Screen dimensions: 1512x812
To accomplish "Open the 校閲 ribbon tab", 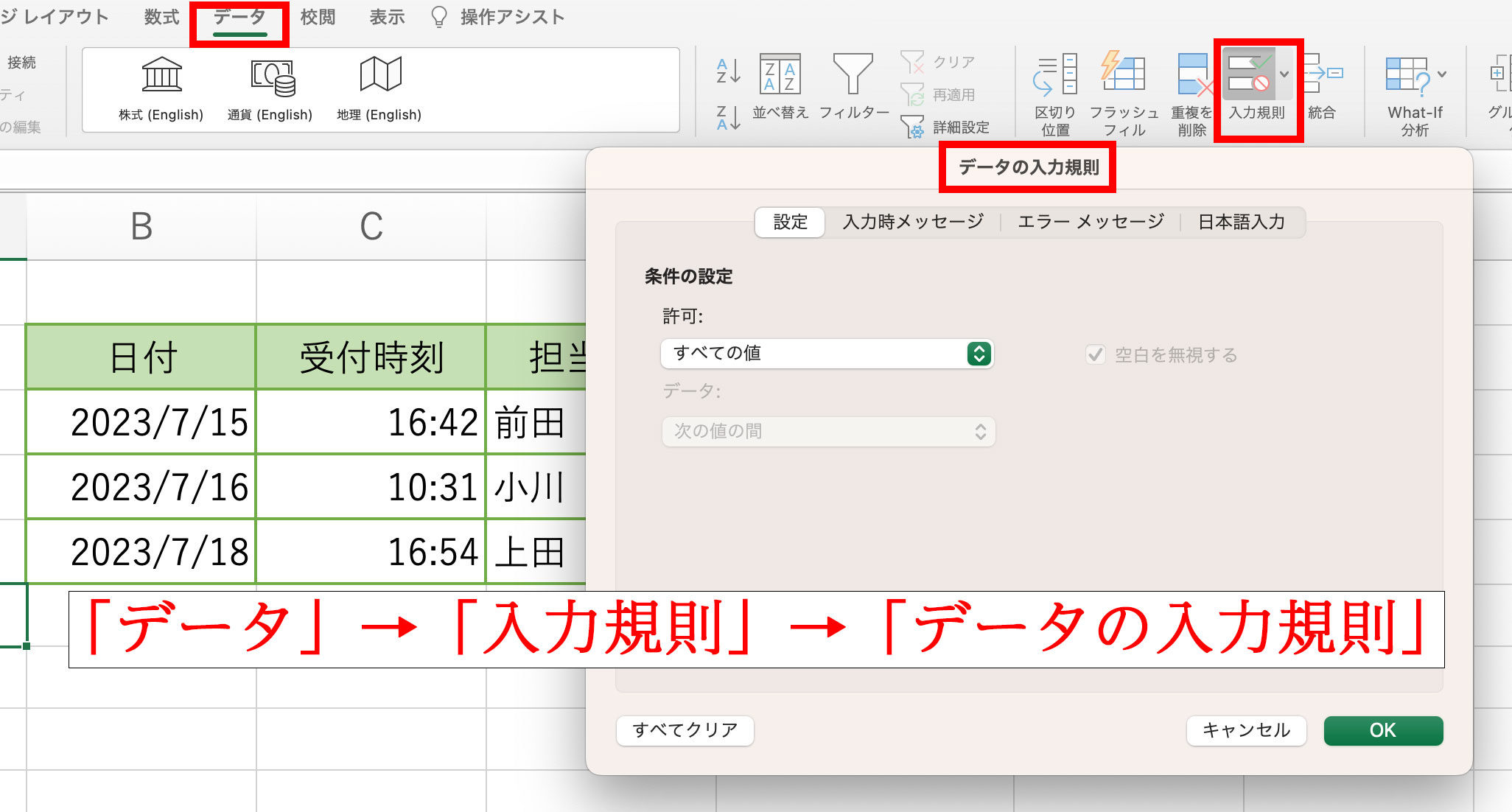I will (318, 17).
